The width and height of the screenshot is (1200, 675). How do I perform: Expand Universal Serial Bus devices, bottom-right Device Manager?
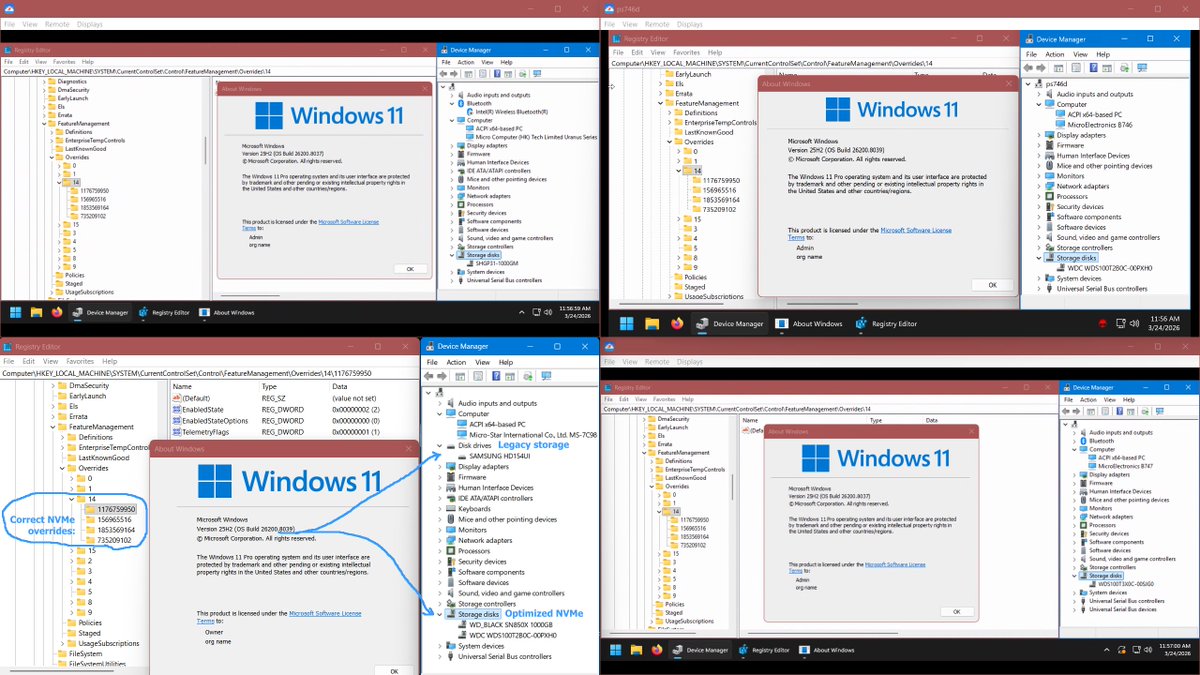tap(1075, 609)
